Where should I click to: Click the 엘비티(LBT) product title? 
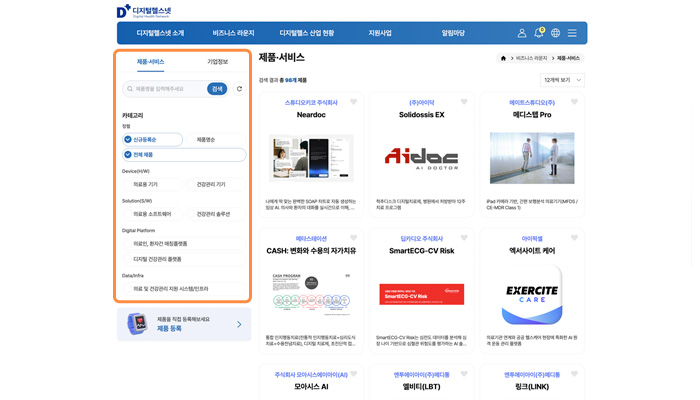pyautogui.click(x=421, y=387)
